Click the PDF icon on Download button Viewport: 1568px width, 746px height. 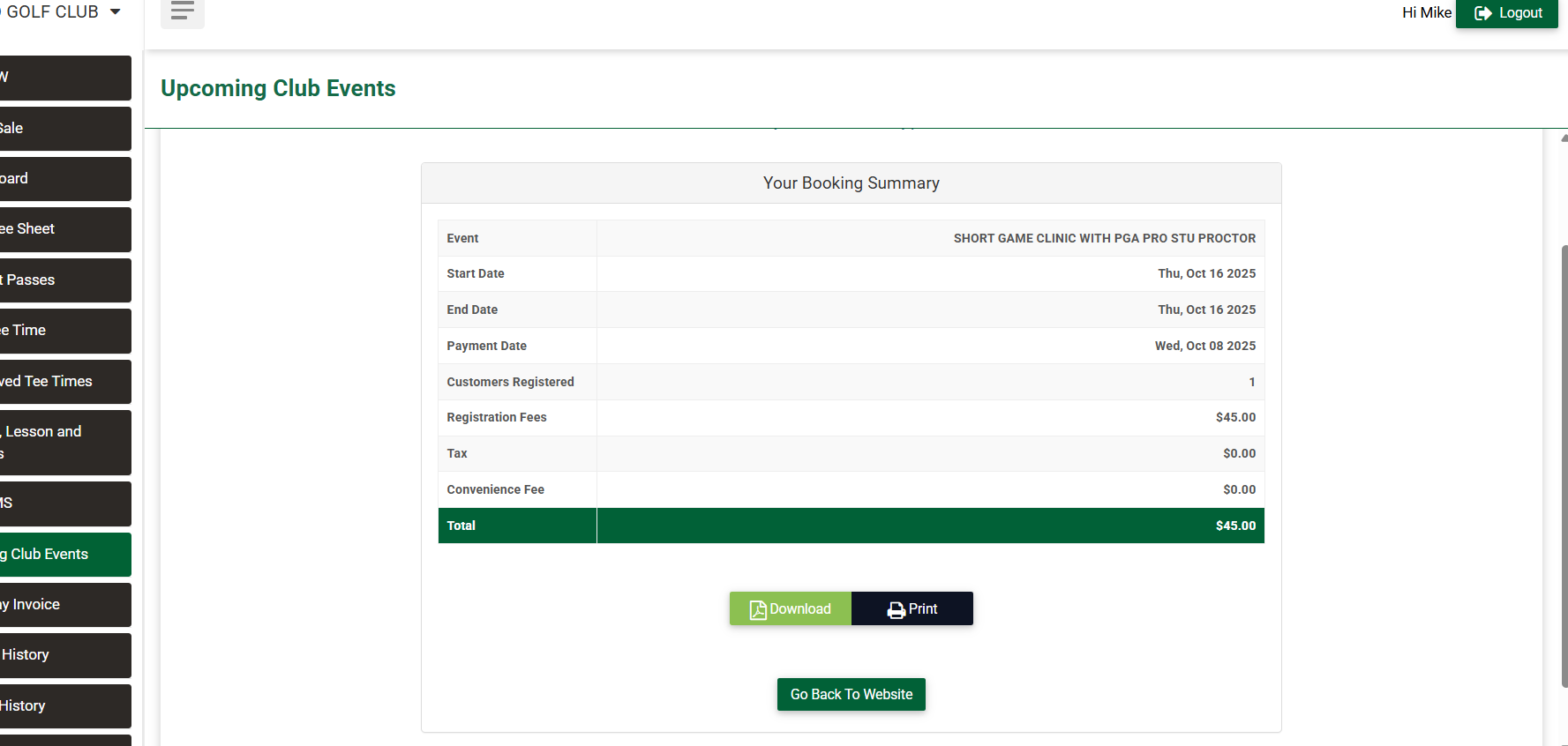[757, 609]
